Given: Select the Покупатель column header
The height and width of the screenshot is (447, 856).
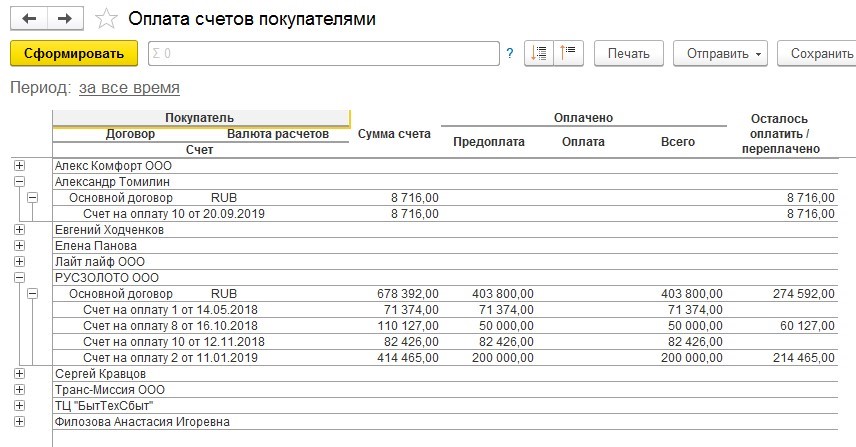Looking at the screenshot, I should pyautogui.click(x=200, y=118).
